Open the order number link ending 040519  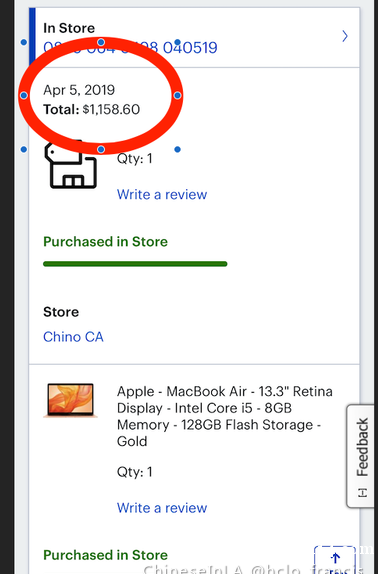coord(130,48)
